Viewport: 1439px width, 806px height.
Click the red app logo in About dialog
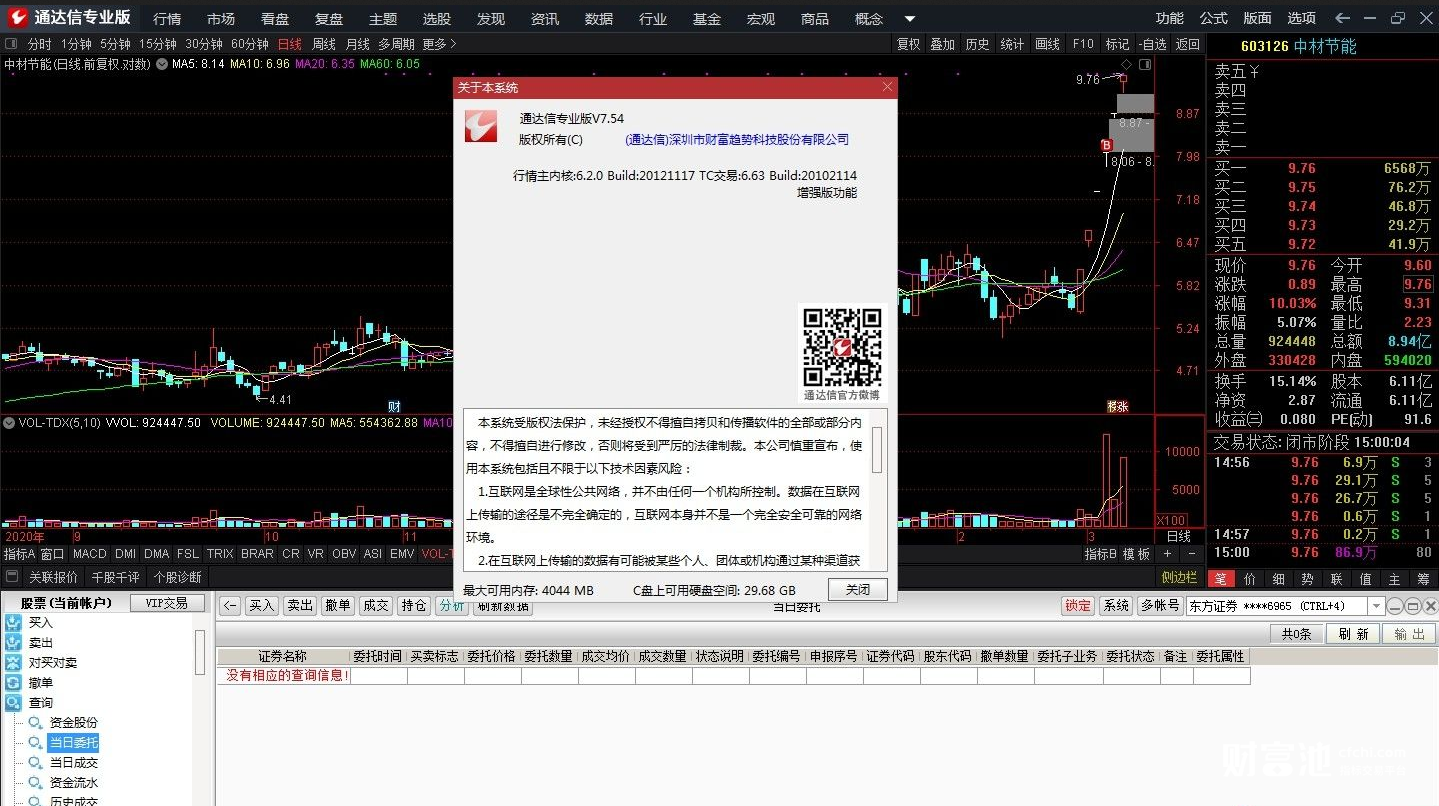481,125
